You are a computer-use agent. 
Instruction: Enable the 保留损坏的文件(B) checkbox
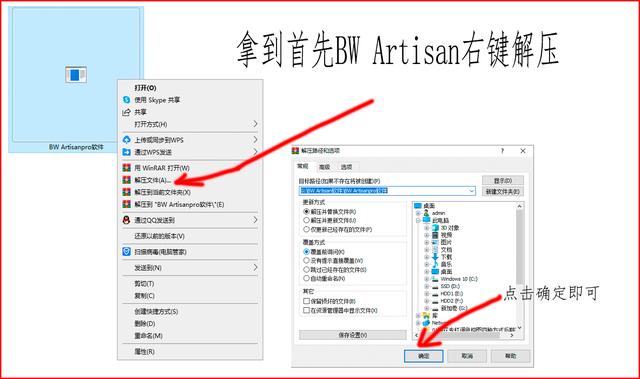[307, 301]
